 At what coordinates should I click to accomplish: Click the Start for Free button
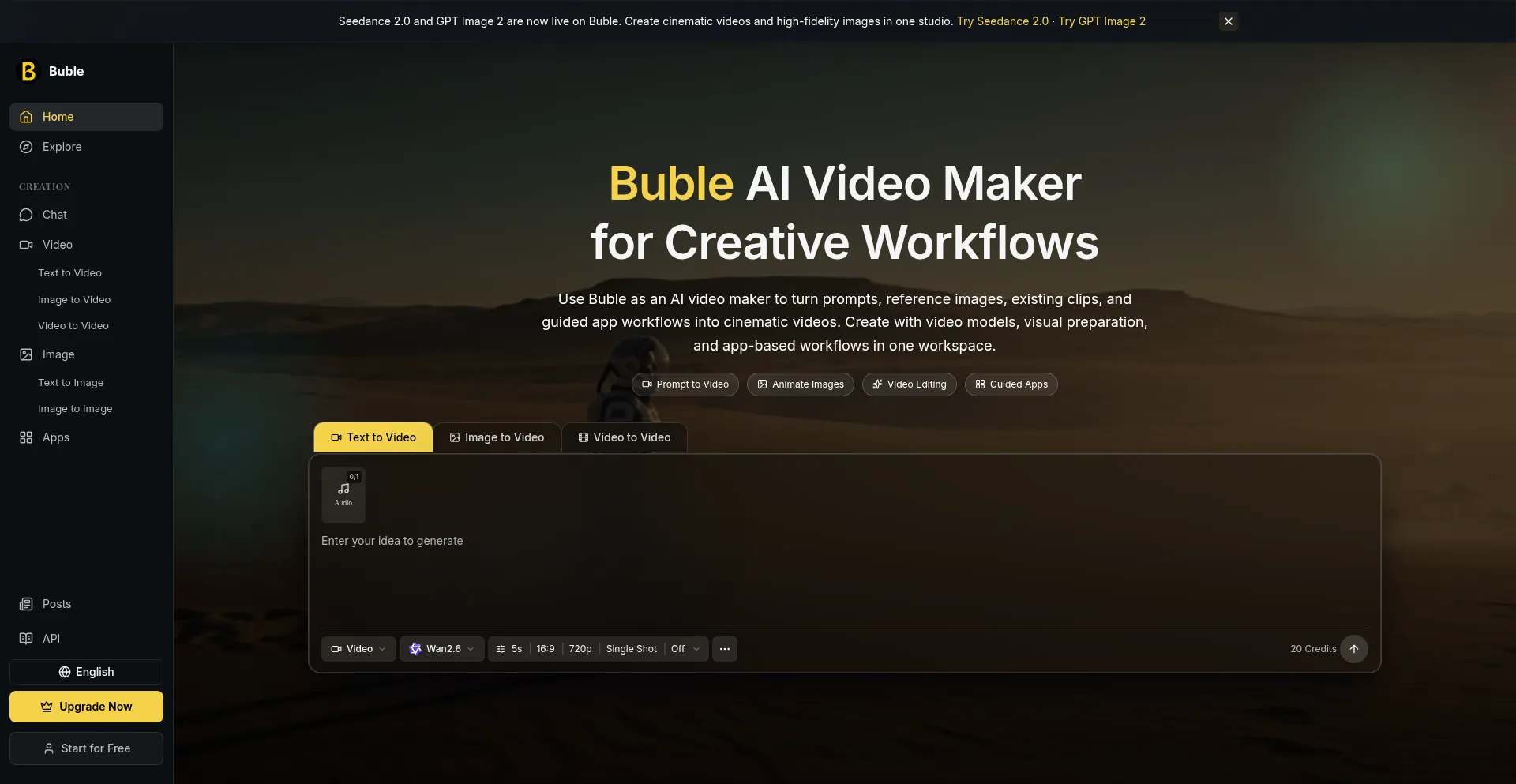click(x=86, y=748)
